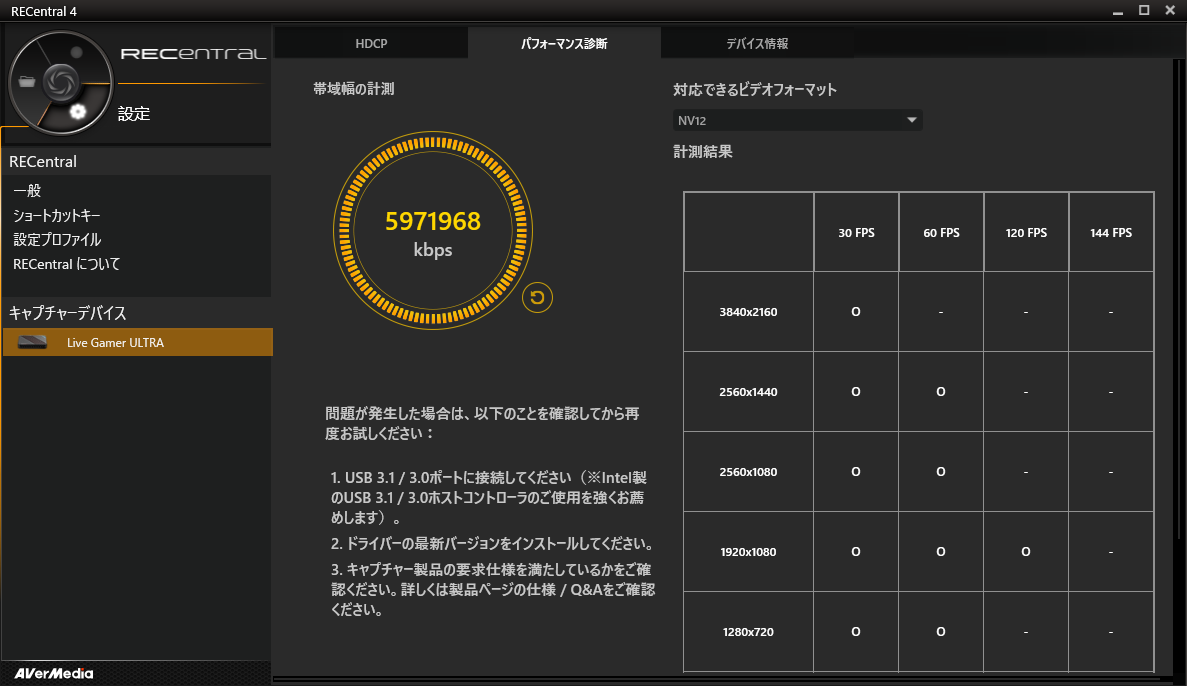The height and width of the screenshot is (686, 1187).
Task: Restart the bandwidth measurement with the refresh icon
Action: [537, 298]
